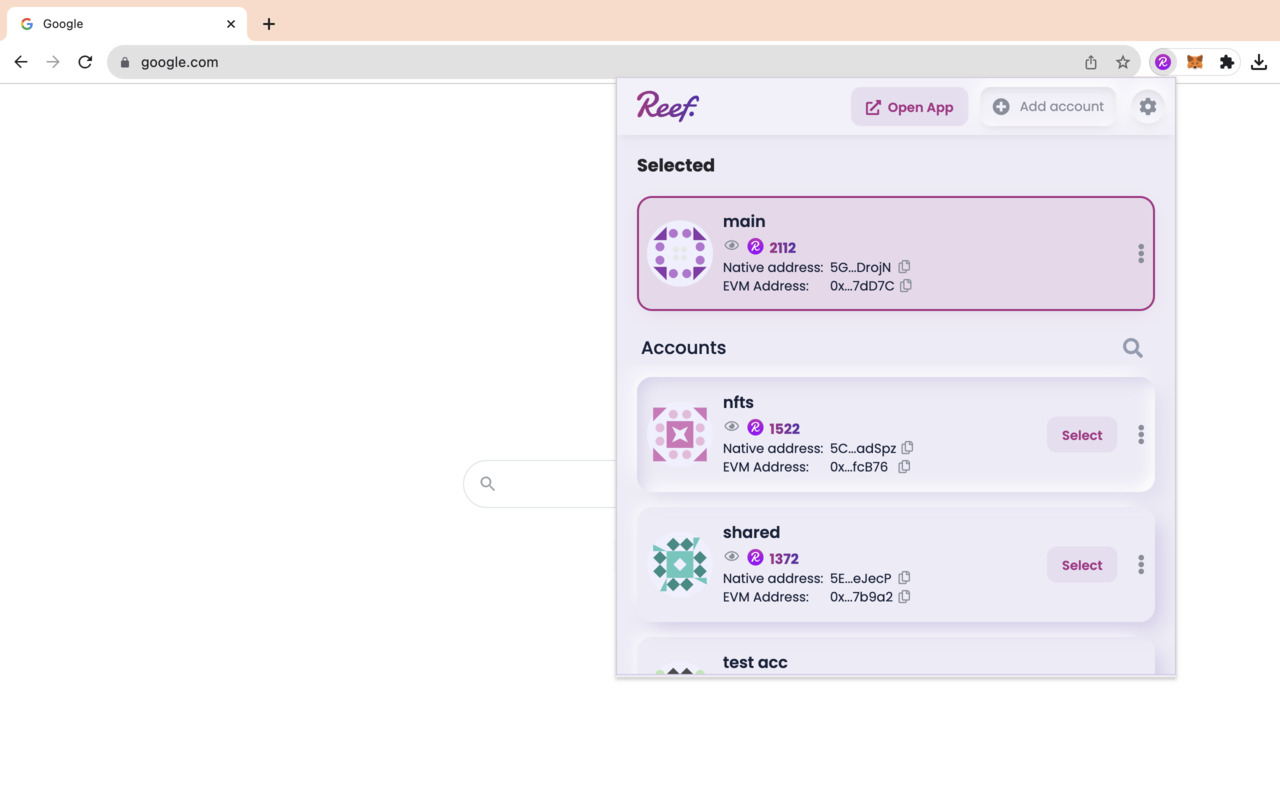The image size is (1280, 800).
Task: Click the Open App button
Action: coord(909,106)
